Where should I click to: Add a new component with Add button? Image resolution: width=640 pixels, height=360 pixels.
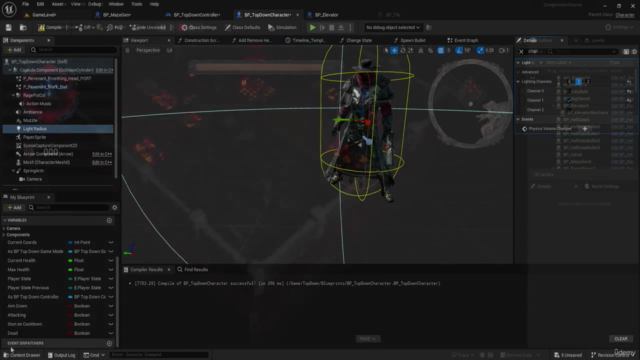pyautogui.click(x=14, y=50)
